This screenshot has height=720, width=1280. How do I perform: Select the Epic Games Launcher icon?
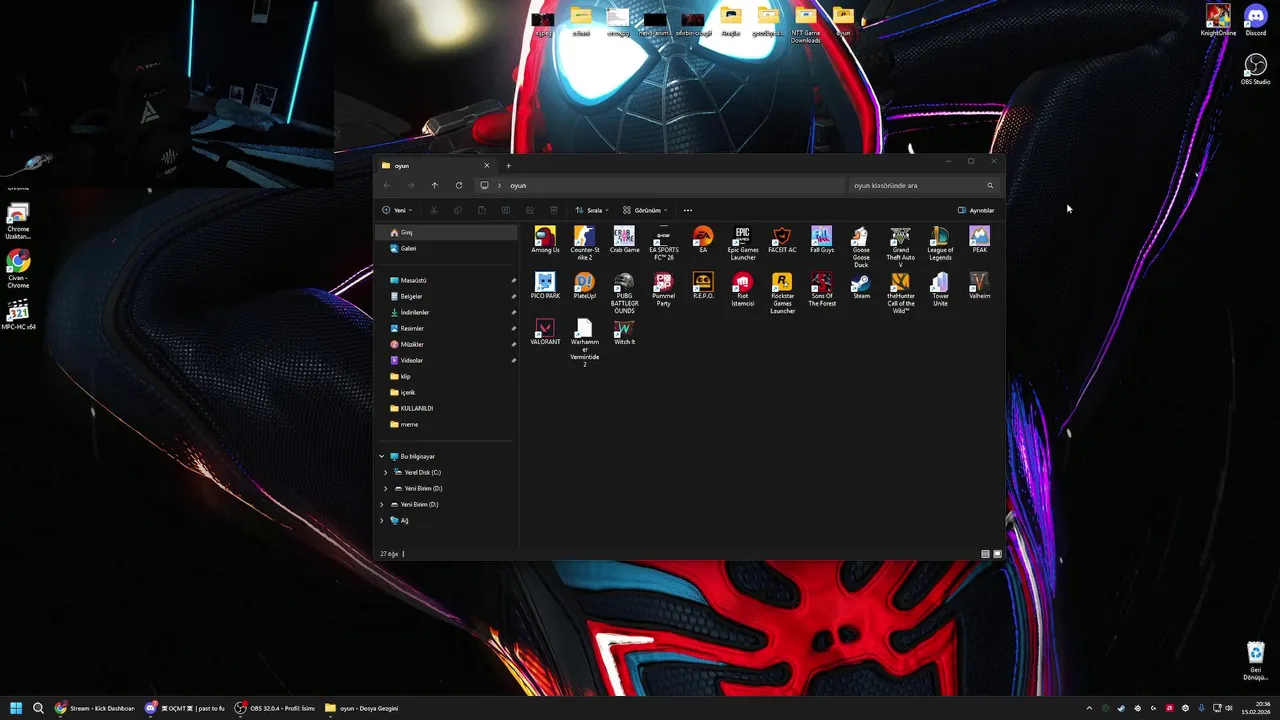point(743,243)
